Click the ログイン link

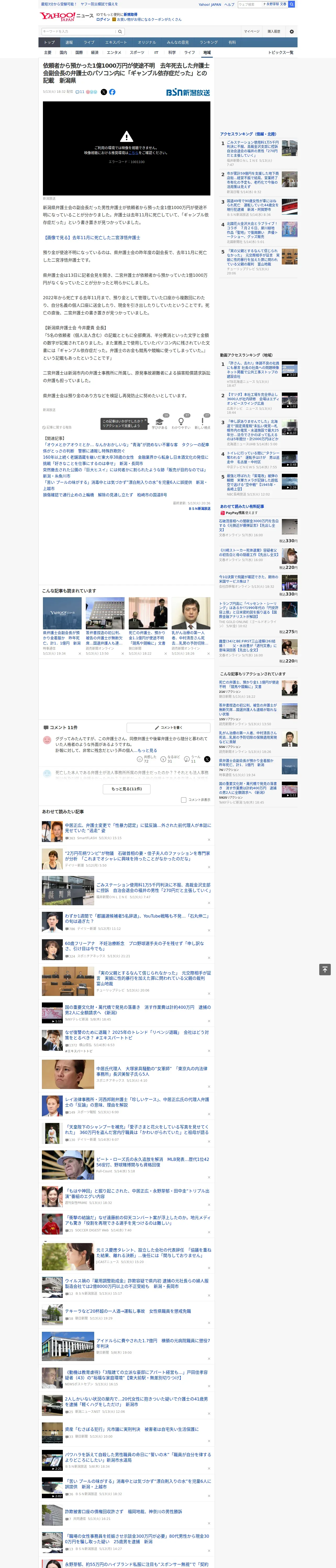103,20
